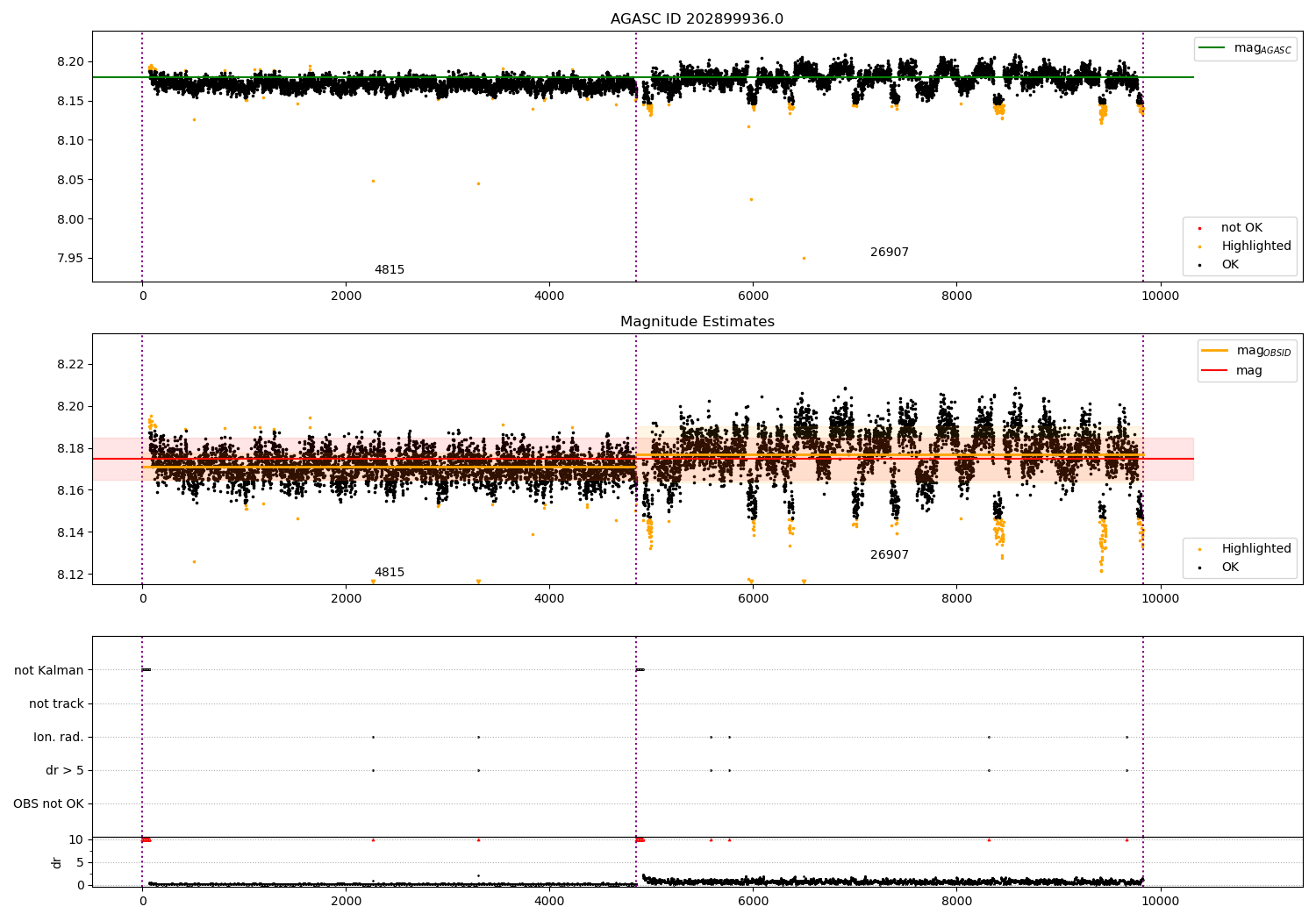Click the '4815' annotation in Magnitude Estimates plot

(390, 573)
